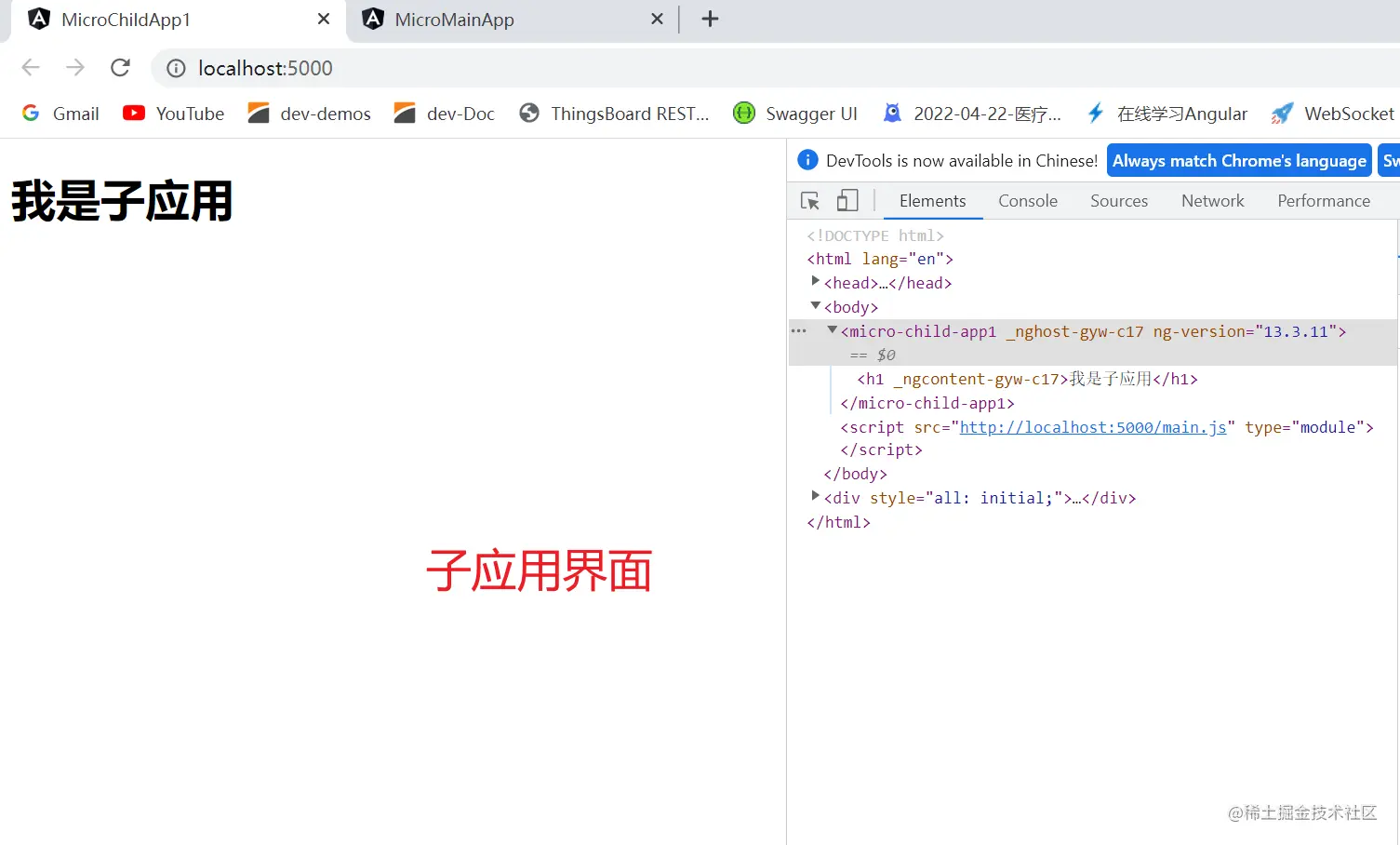The width and height of the screenshot is (1400, 845).
Task: Click the 我是子应用 heading on the page
Action: pyautogui.click(x=122, y=201)
